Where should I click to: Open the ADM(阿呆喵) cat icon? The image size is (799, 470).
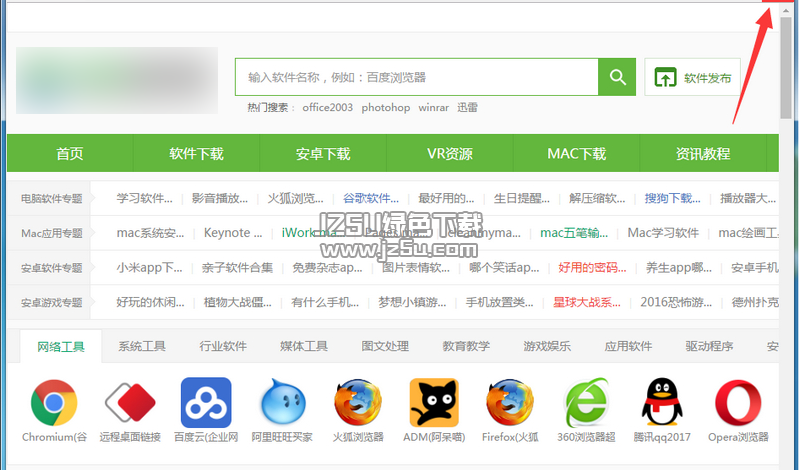(434, 403)
